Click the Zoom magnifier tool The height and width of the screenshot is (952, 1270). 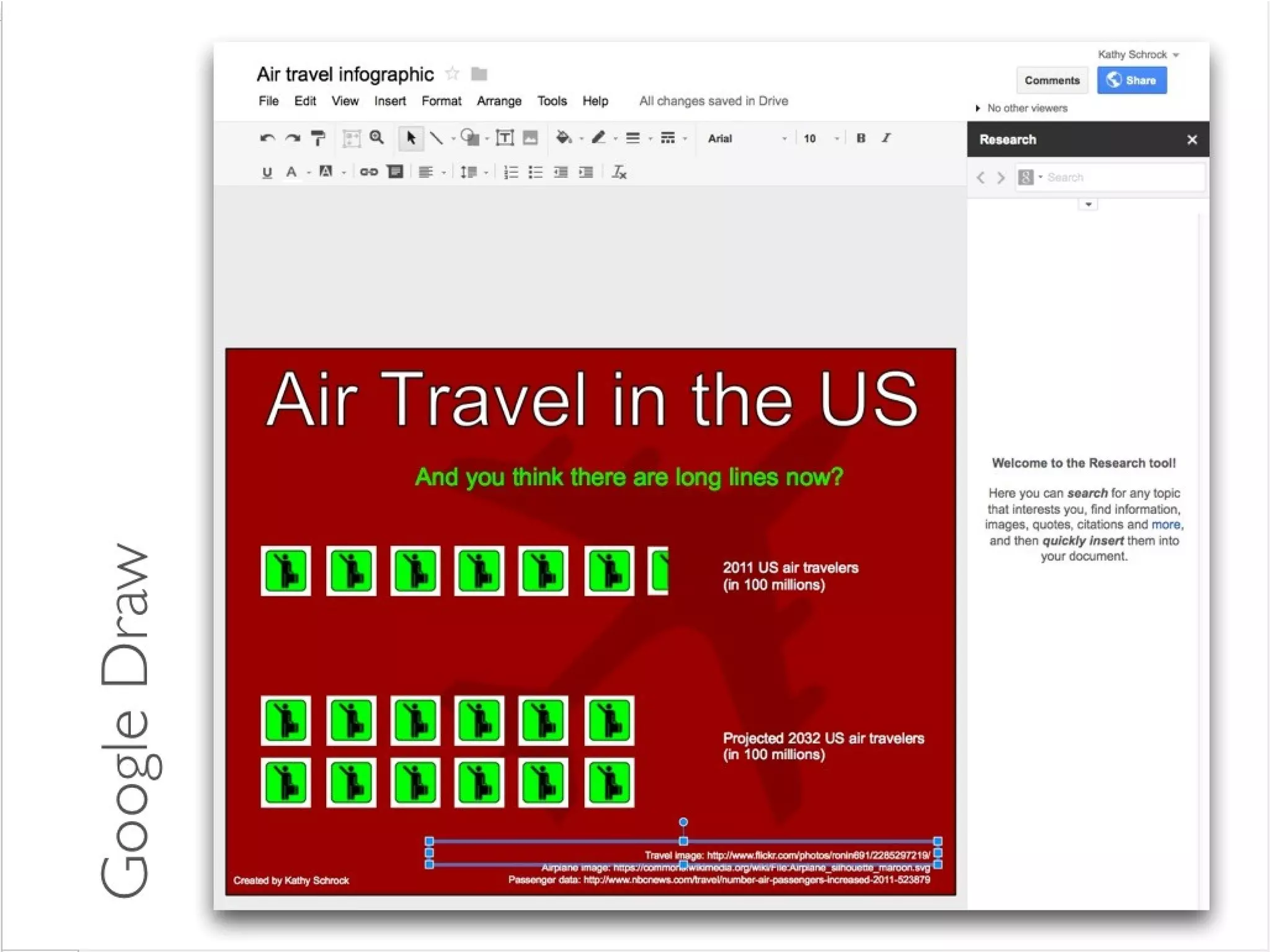tap(376, 138)
